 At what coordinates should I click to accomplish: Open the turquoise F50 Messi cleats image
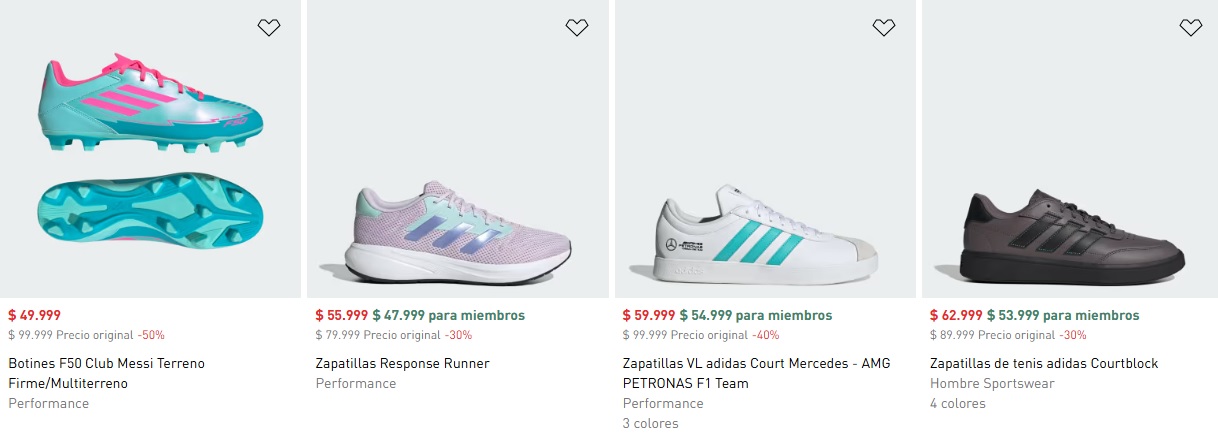click(x=150, y=150)
